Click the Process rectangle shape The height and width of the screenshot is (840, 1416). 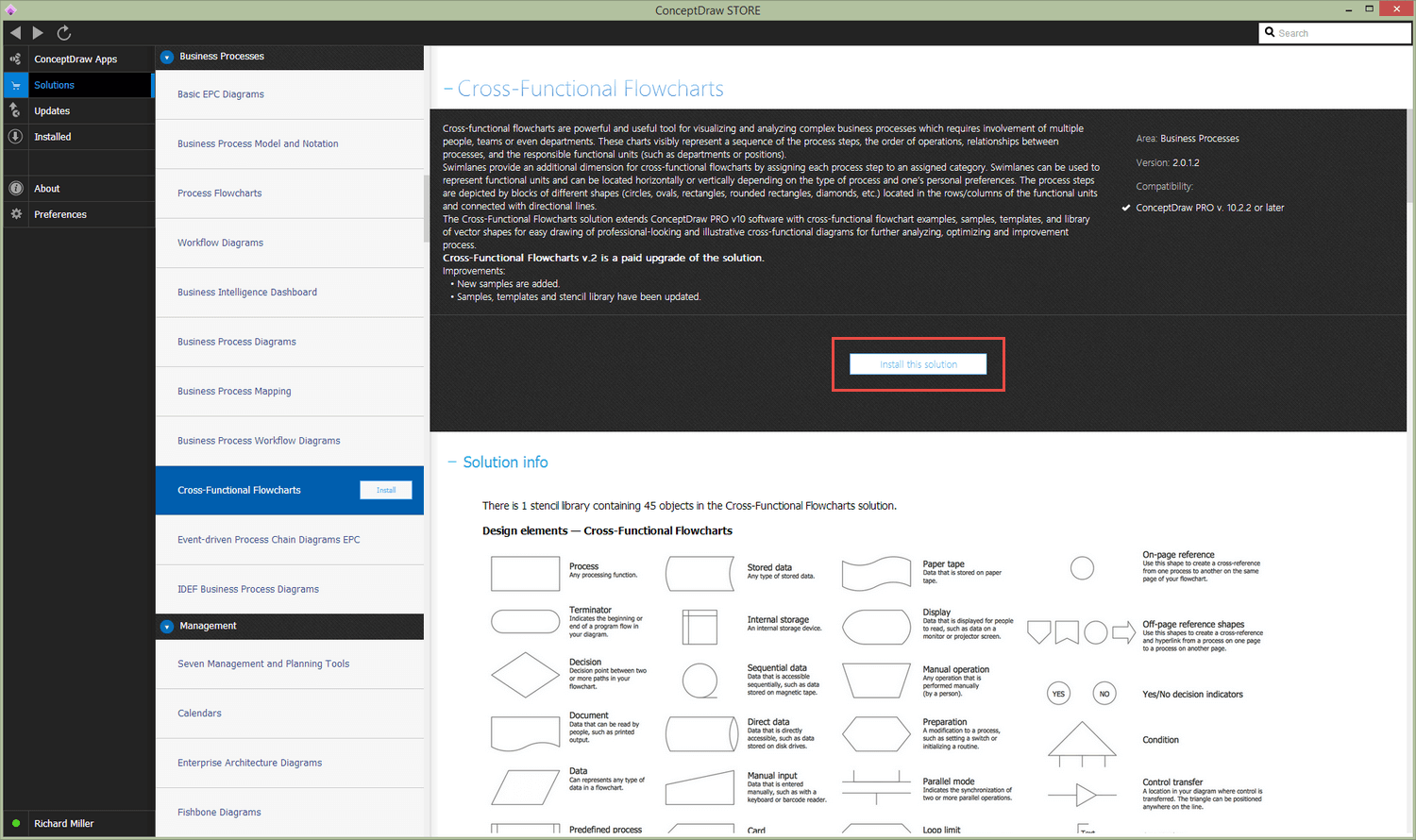click(526, 573)
